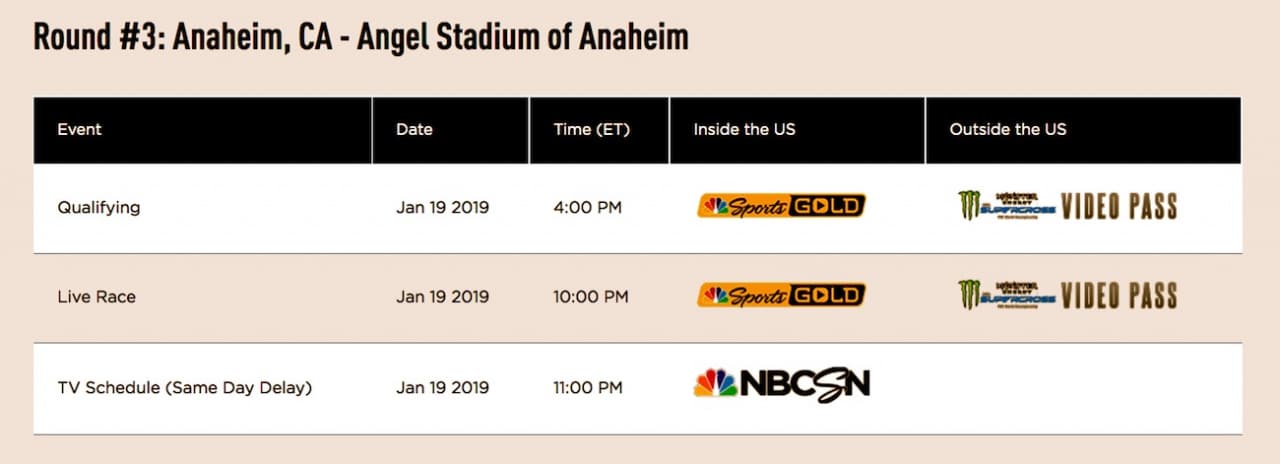Select the Event column header
Viewport: 1280px width, 464px height.
(x=80, y=129)
